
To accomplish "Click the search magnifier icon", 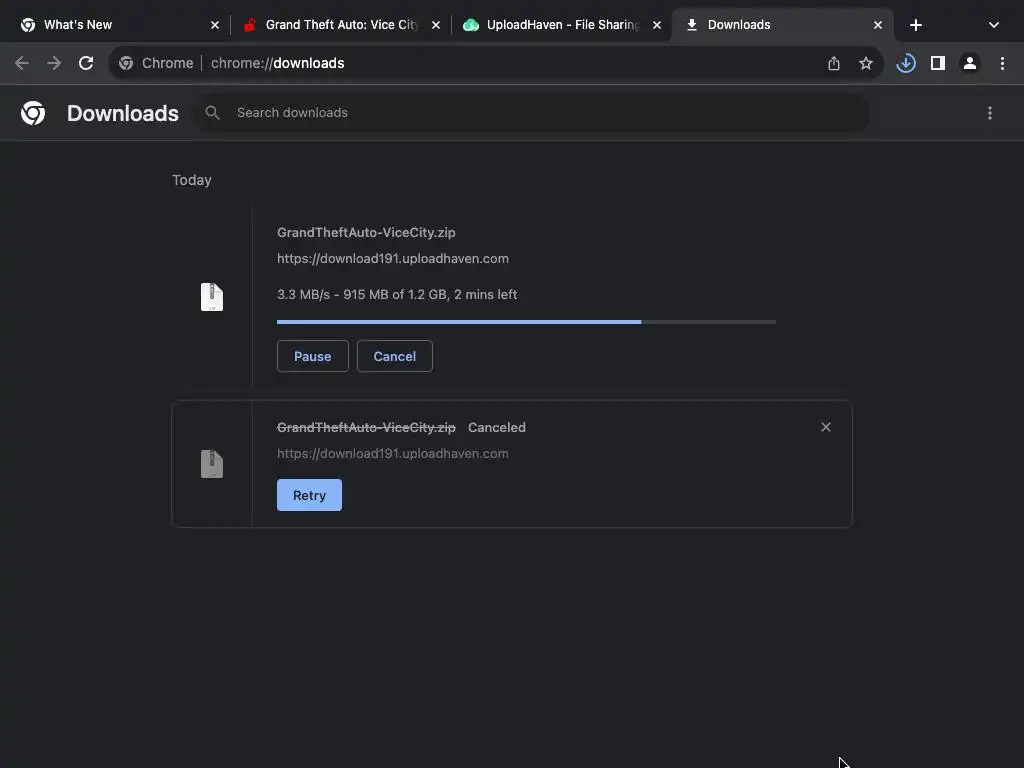I will pyautogui.click(x=212, y=113).
